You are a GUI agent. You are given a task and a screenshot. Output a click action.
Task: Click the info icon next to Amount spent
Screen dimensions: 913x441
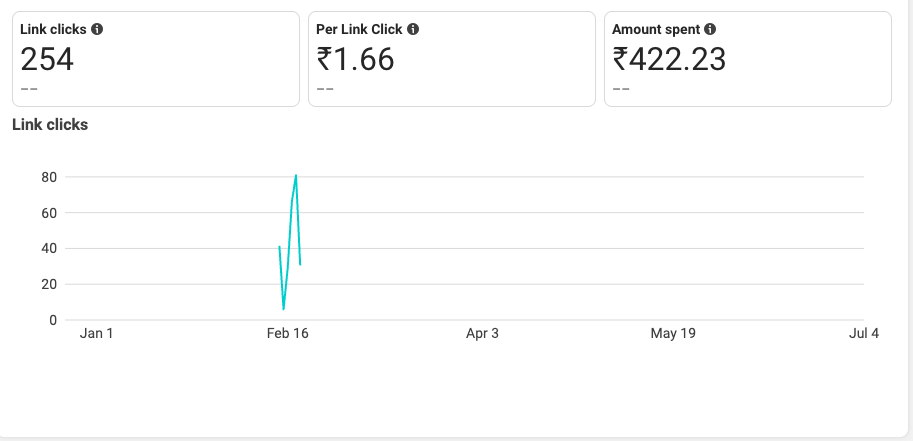point(710,29)
